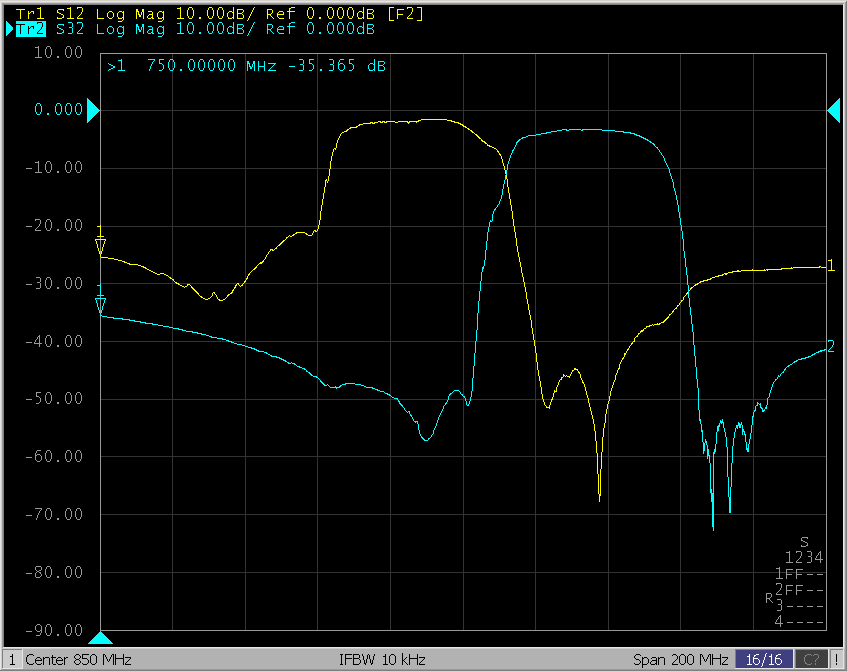Click the left cyan reference level arrow
Screen dimensions: 847x671
click(93, 111)
